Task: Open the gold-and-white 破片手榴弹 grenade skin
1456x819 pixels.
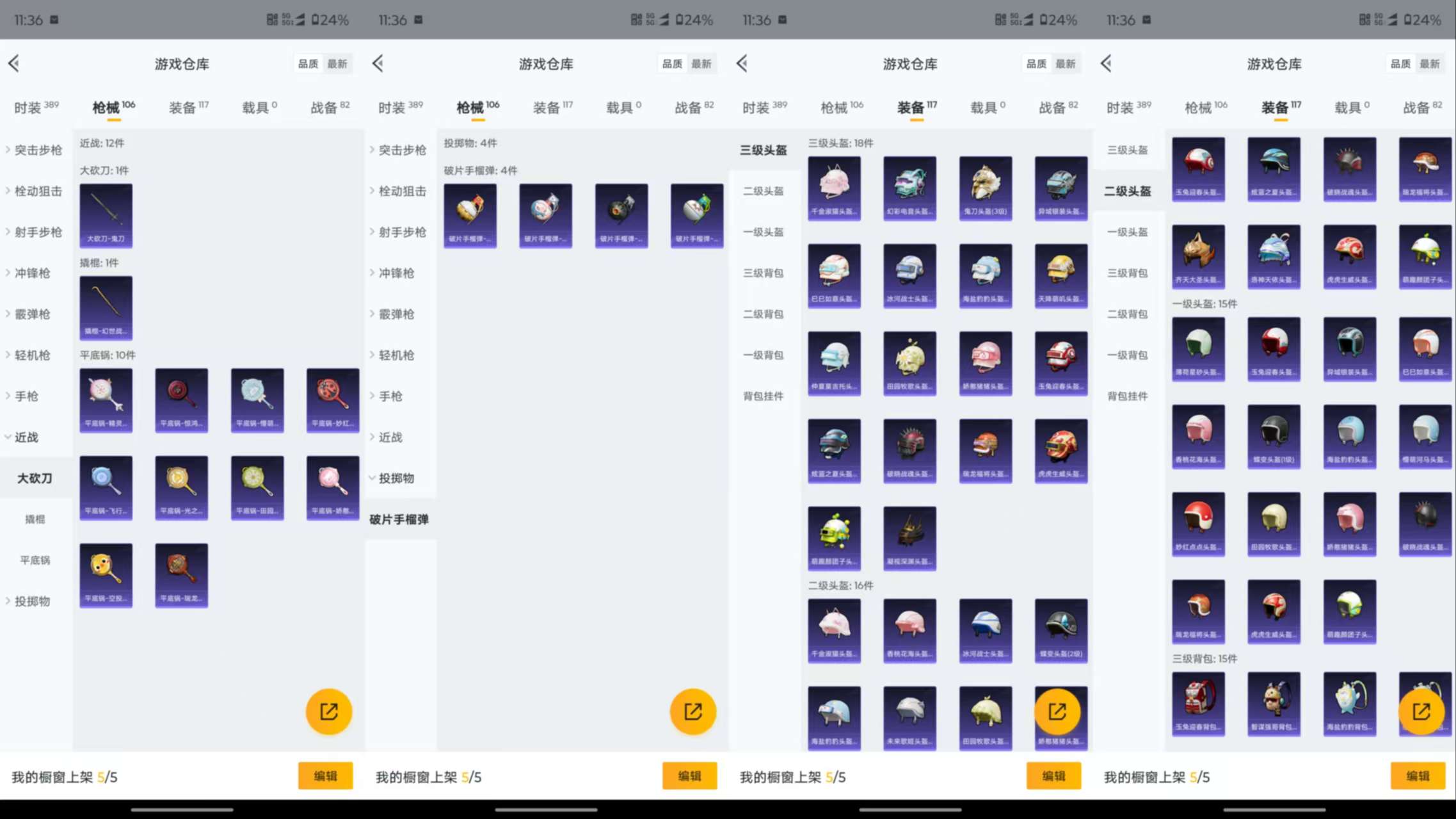Action: [x=470, y=215]
